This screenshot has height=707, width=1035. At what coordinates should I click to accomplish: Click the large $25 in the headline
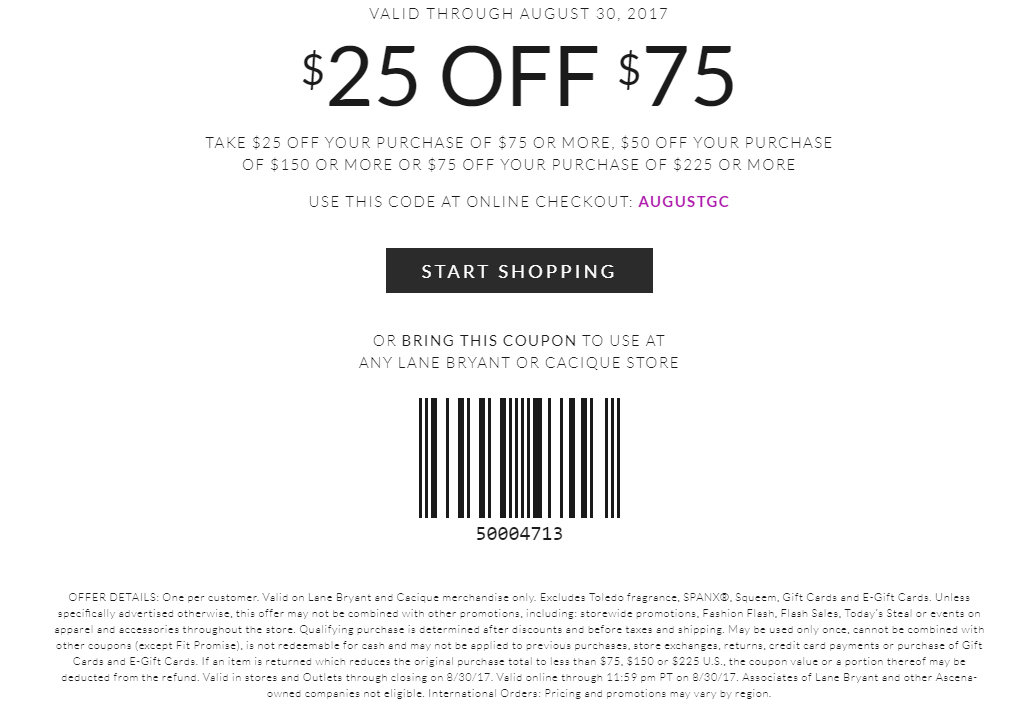[x=360, y=76]
